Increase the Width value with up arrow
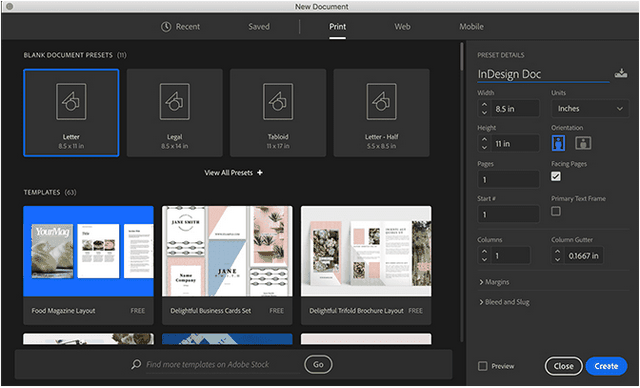Viewport: 640px width, 388px height. click(x=484, y=105)
